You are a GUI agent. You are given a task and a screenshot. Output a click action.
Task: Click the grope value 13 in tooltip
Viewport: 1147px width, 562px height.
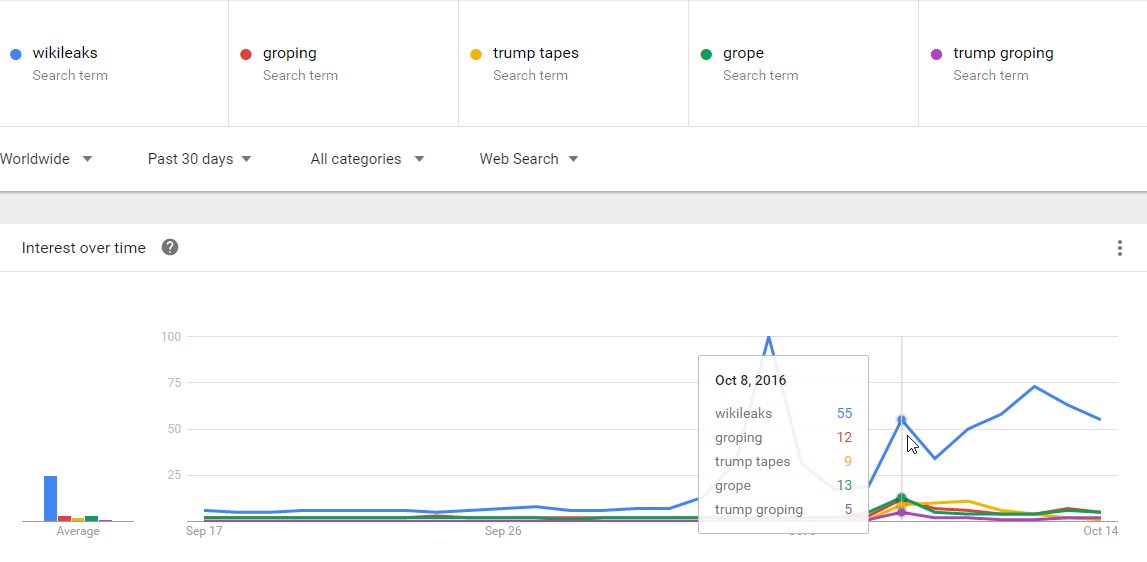[844, 486]
